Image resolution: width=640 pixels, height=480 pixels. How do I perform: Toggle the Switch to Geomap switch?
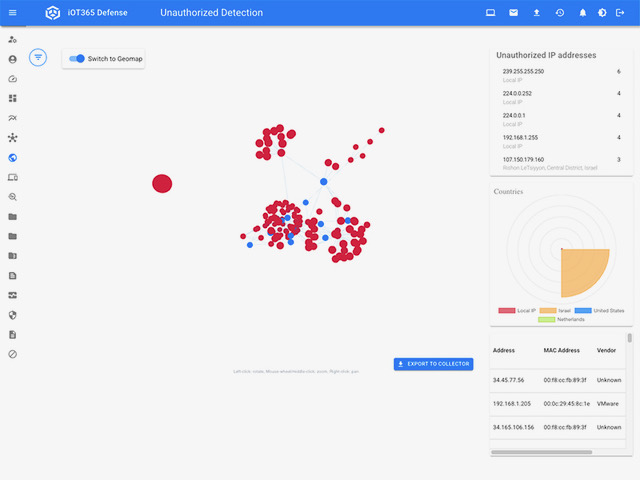(x=77, y=59)
